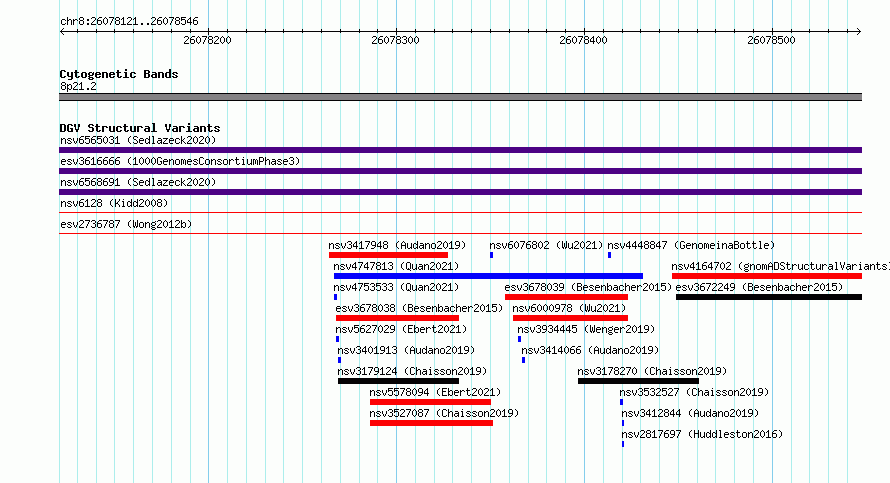Click the DGV Structural Variants track title
This screenshot has width=890, height=483.
pyautogui.click(x=140, y=128)
